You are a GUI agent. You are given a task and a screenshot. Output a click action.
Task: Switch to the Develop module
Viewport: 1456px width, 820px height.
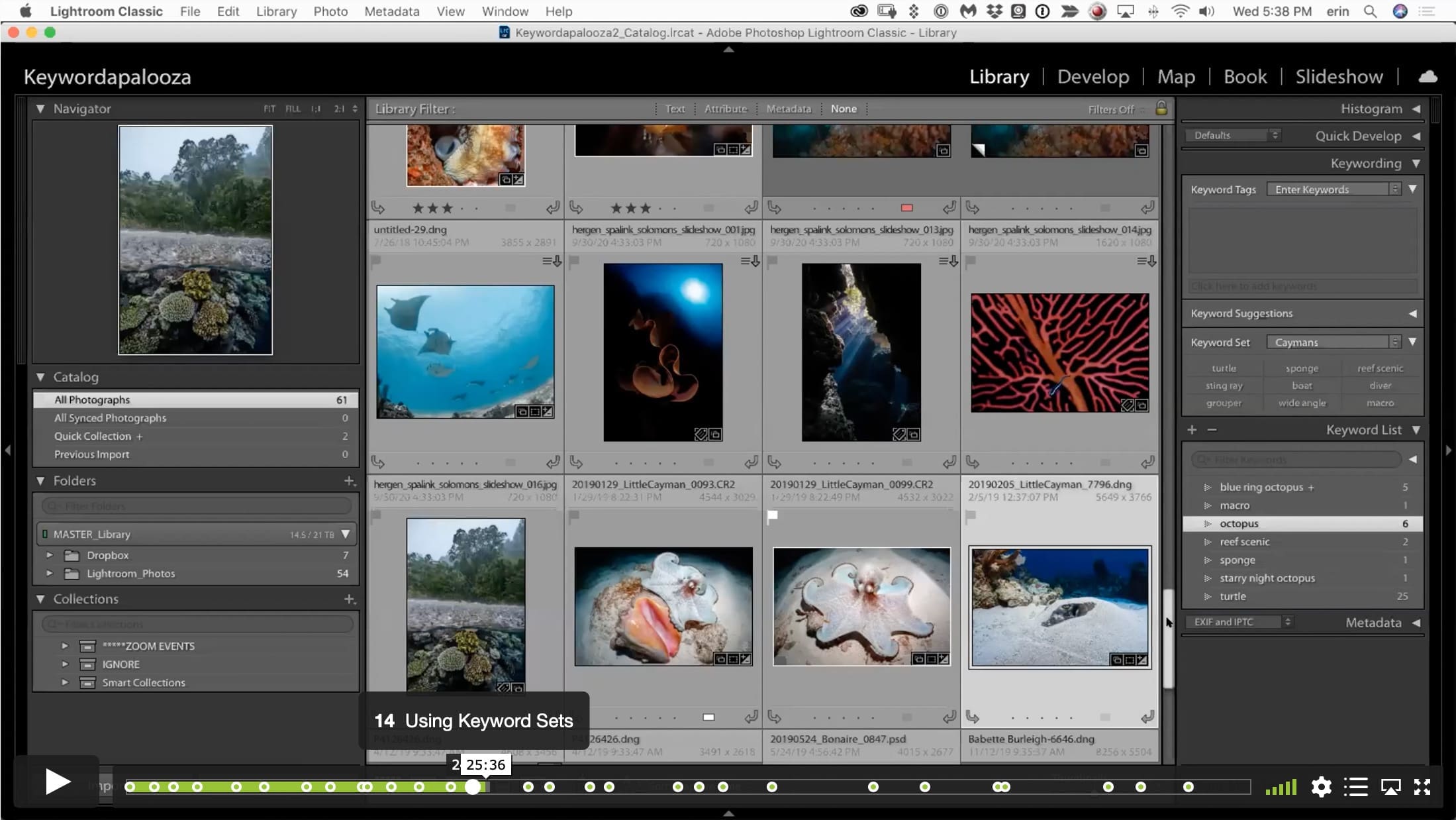click(x=1093, y=77)
